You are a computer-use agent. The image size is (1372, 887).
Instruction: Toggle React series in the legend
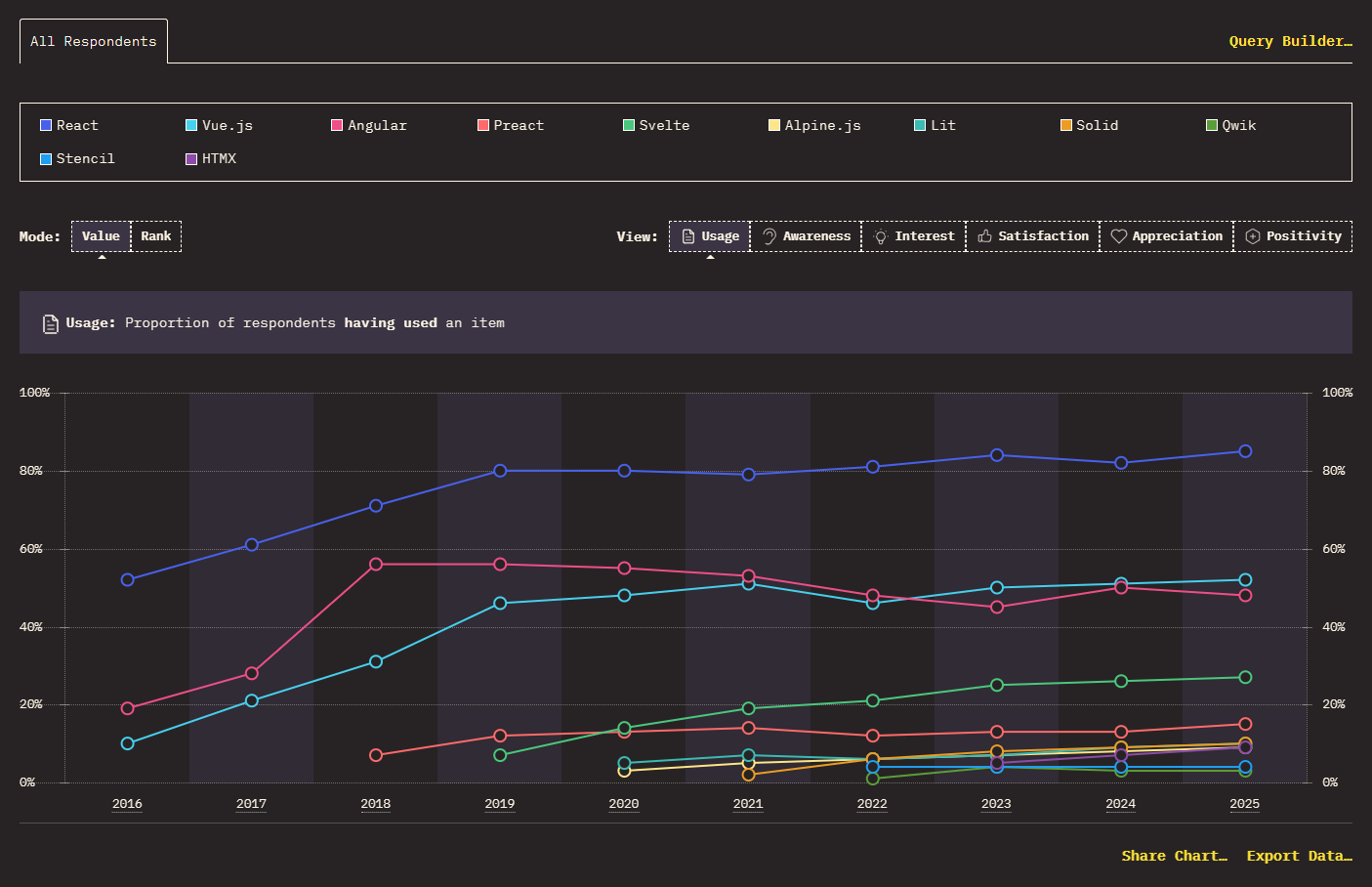pyautogui.click(x=69, y=125)
